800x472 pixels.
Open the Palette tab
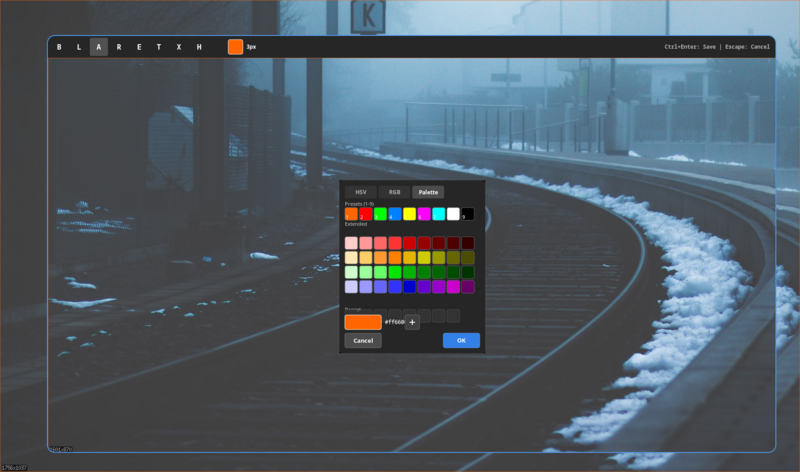click(428, 192)
